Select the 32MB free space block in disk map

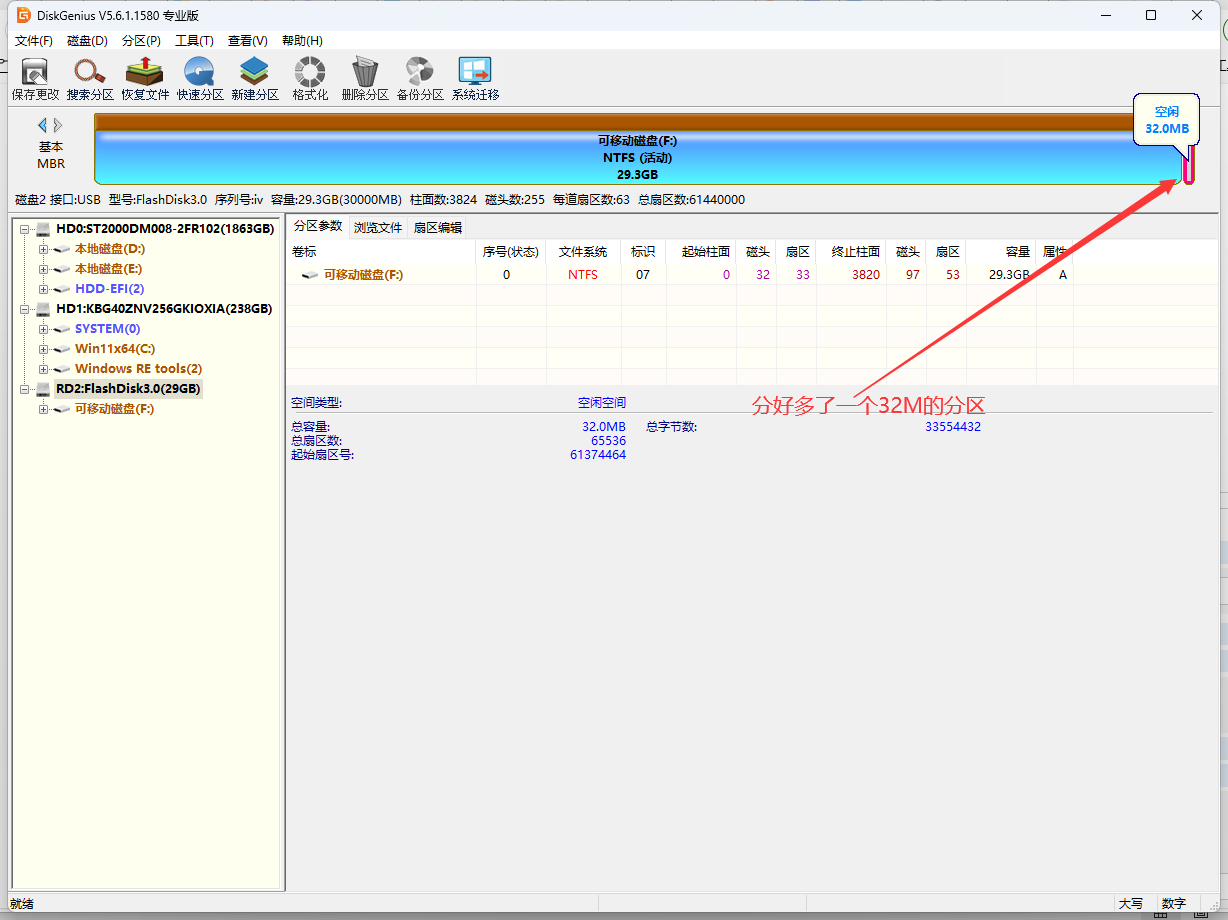click(x=1189, y=164)
